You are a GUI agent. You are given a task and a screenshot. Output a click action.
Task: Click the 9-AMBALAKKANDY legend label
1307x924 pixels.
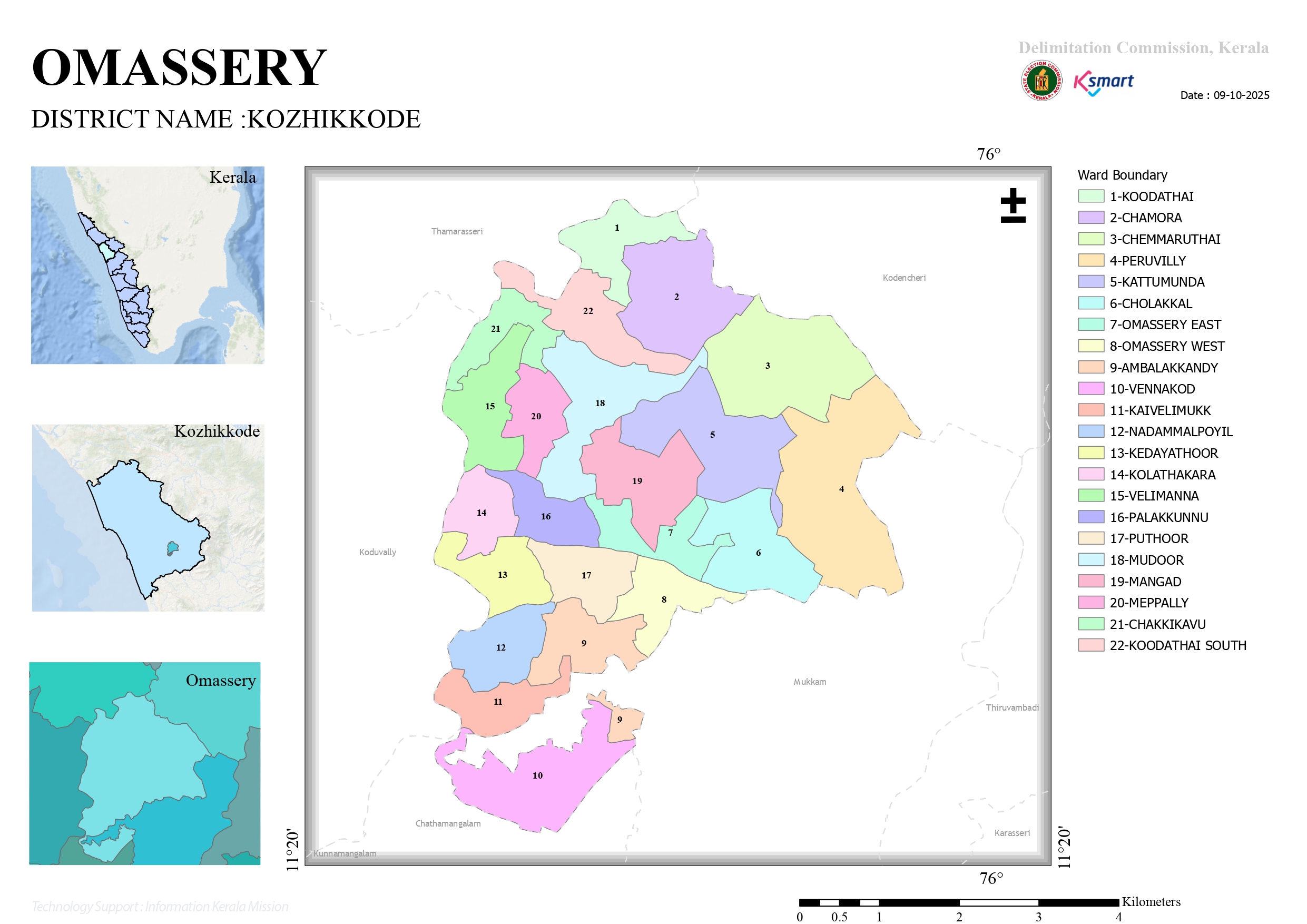(x=1164, y=368)
